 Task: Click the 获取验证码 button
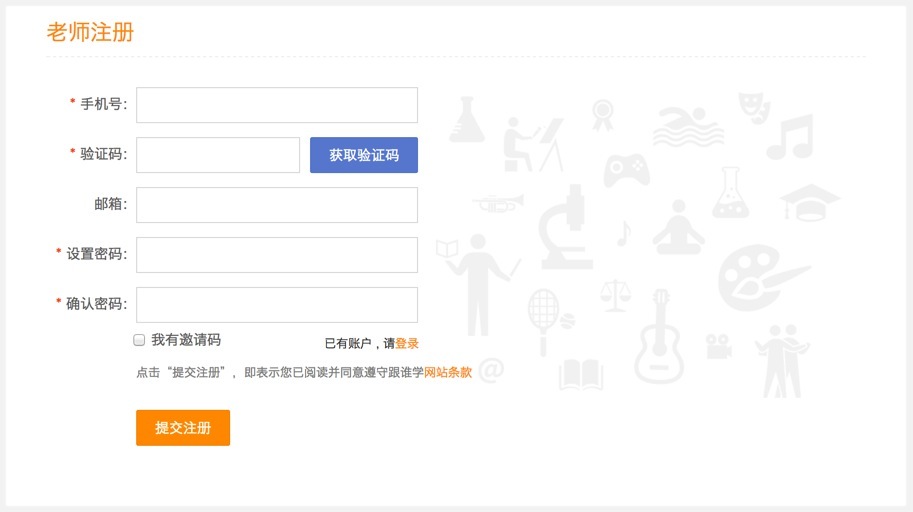tap(364, 155)
